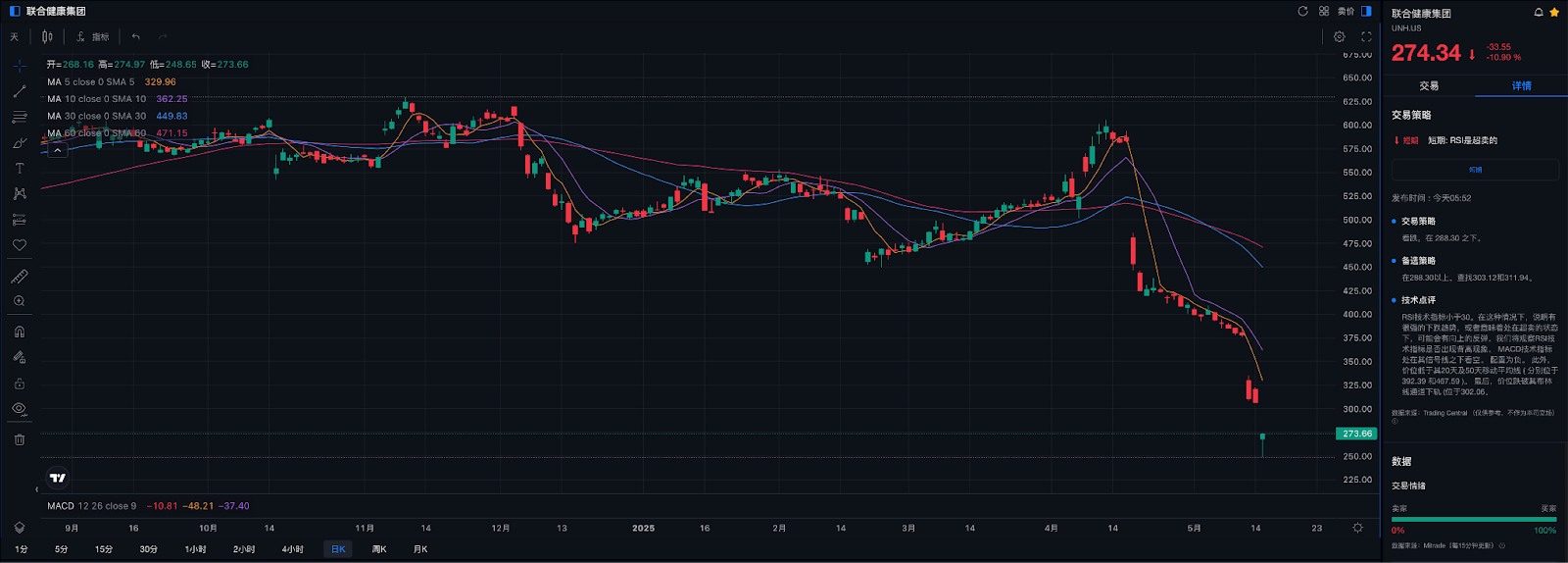The image size is (1568, 563).
Task: Click the short-term strategy button
Action: [1475, 170]
